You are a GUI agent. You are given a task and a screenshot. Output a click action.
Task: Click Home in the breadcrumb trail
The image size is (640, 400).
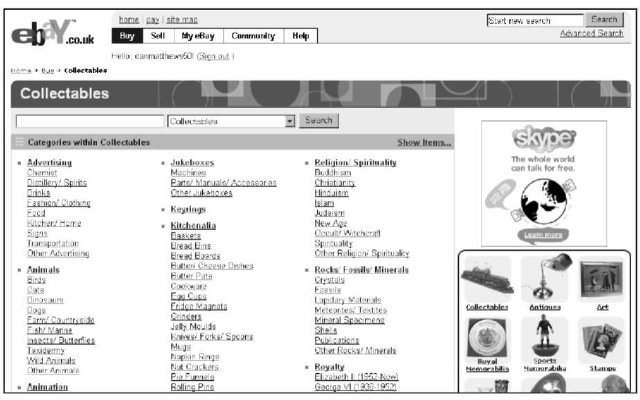pyautogui.click(x=21, y=71)
